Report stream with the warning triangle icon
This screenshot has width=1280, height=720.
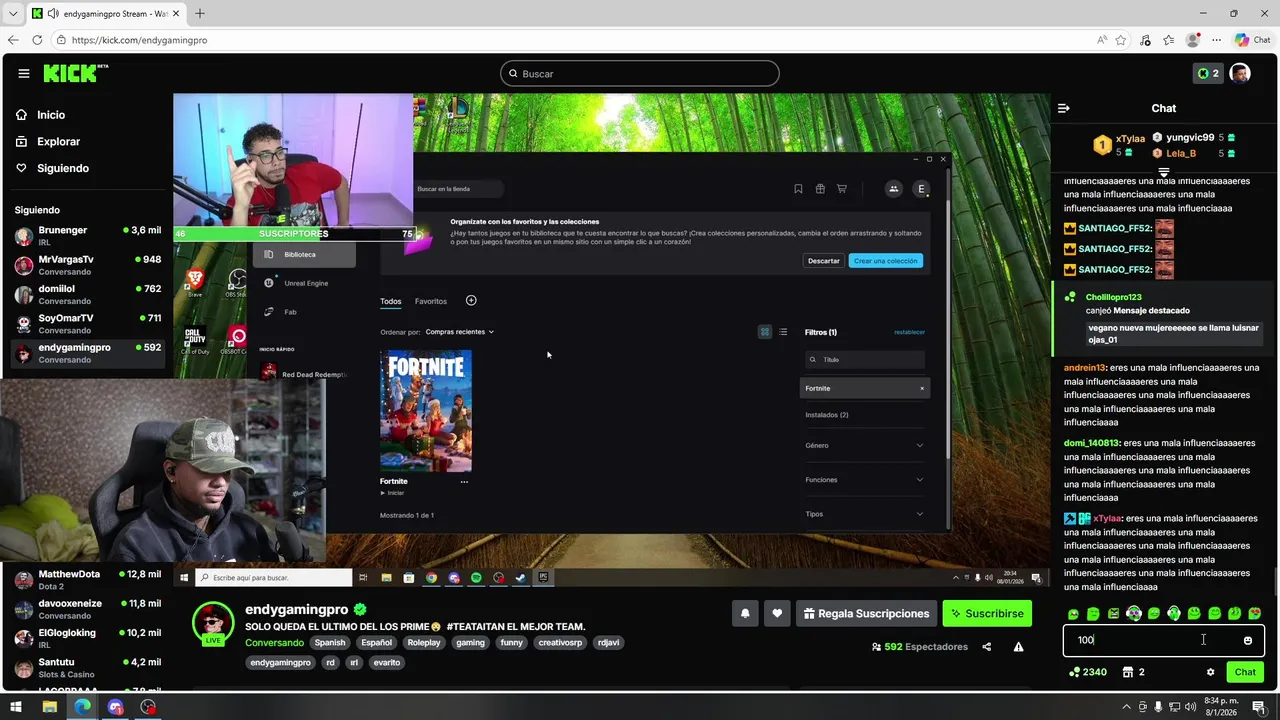1018,647
